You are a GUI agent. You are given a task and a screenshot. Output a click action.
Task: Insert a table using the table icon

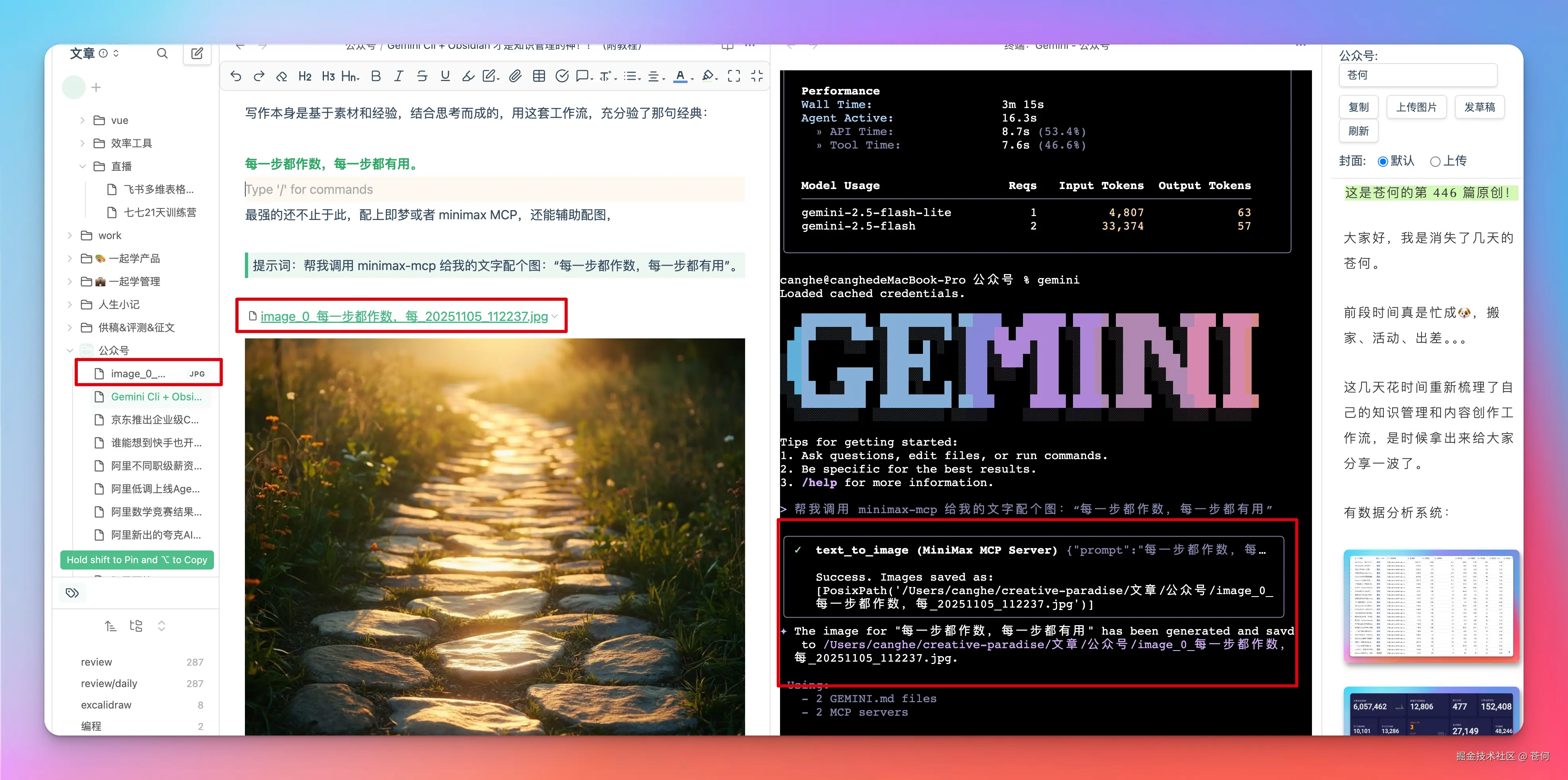(539, 76)
